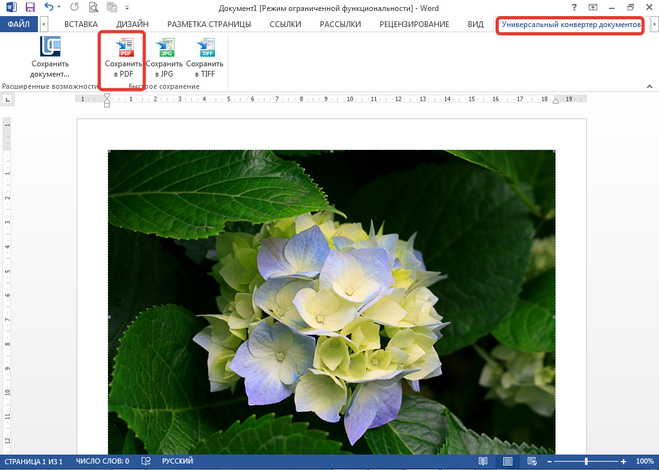The width and height of the screenshot is (659, 470).
Task: Zoom out with the minus button
Action: point(550,462)
